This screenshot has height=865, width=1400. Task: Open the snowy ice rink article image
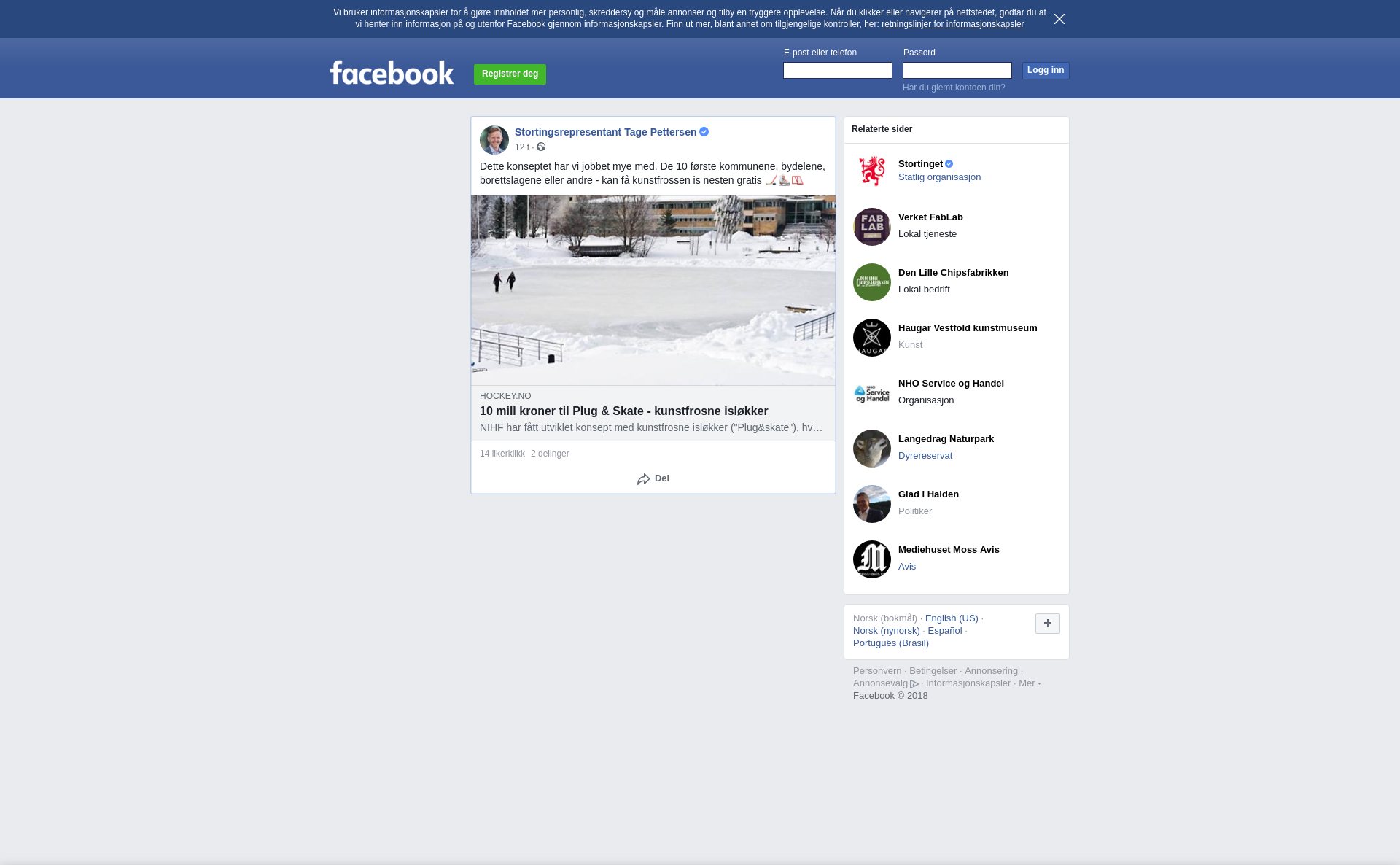[x=653, y=290]
